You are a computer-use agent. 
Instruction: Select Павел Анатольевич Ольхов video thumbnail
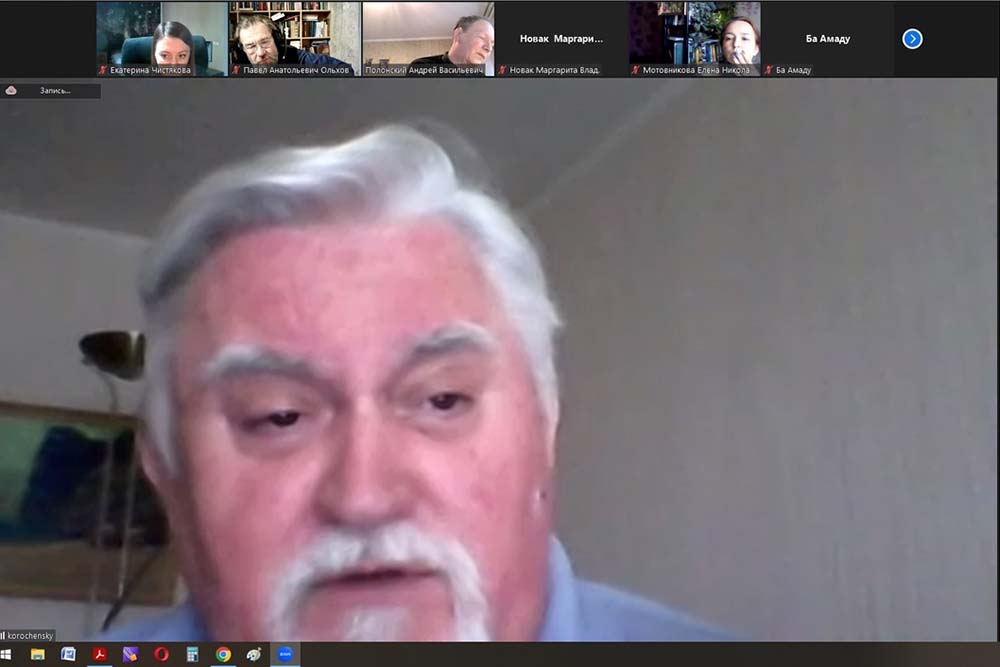294,38
